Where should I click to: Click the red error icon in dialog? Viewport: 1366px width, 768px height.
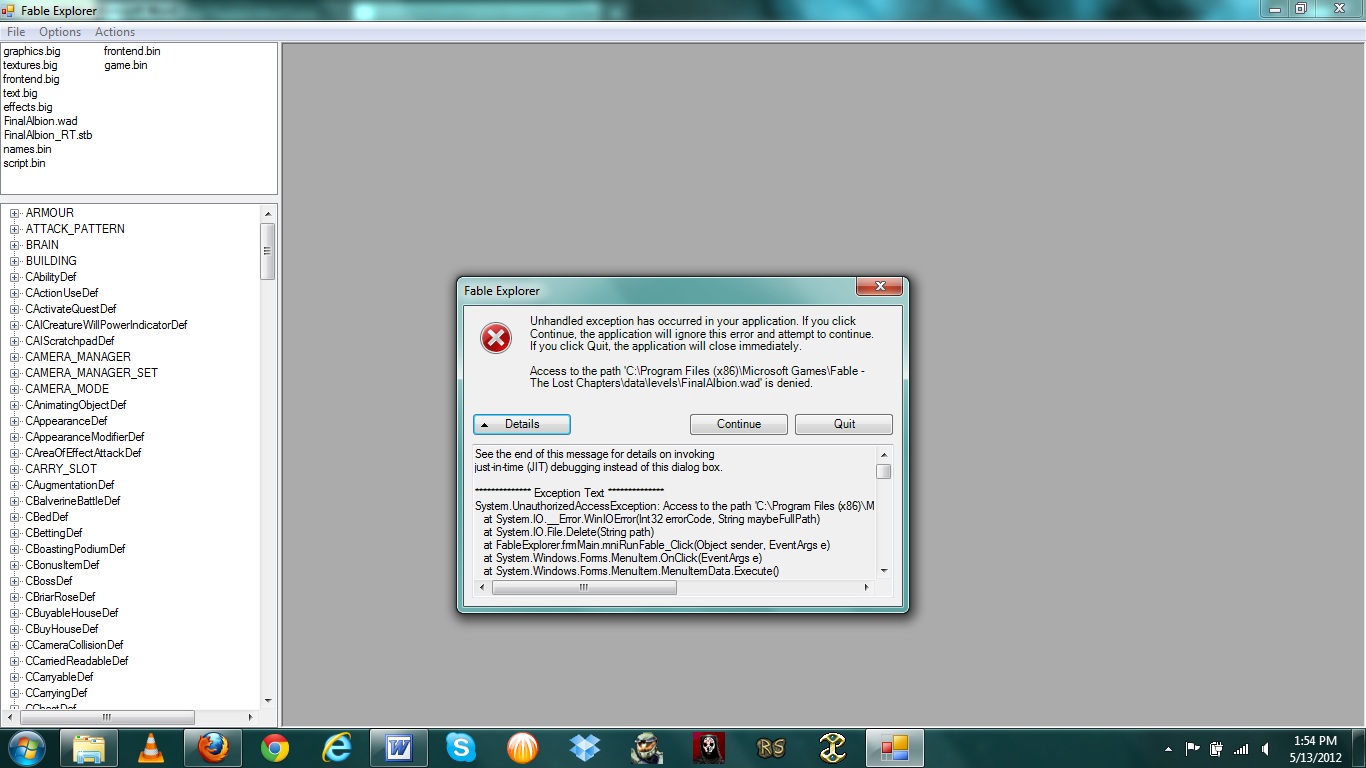point(496,339)
